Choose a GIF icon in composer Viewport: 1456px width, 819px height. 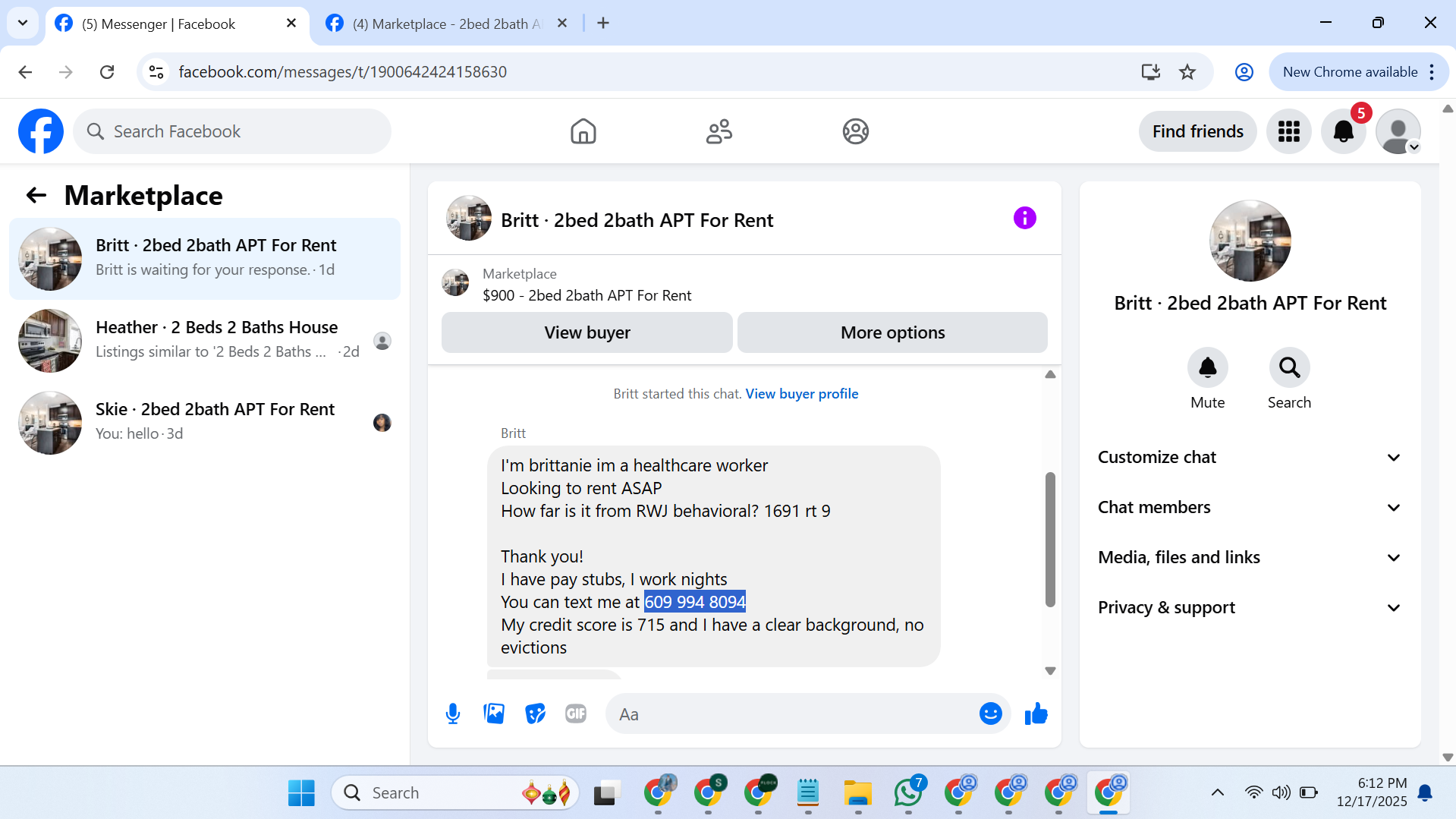click(576, 713)
